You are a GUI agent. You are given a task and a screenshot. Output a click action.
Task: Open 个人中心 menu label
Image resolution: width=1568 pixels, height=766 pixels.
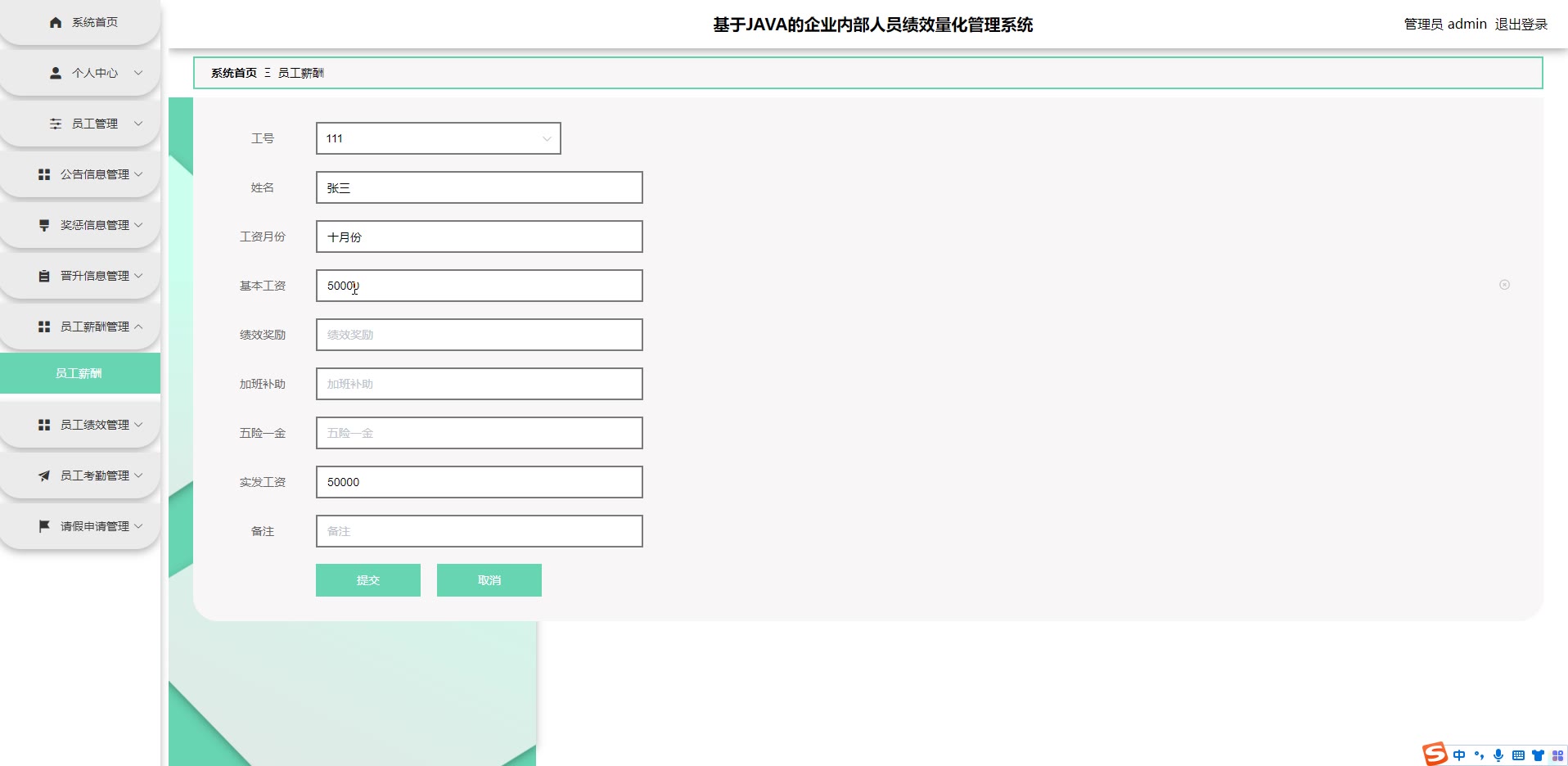point(95,73)
